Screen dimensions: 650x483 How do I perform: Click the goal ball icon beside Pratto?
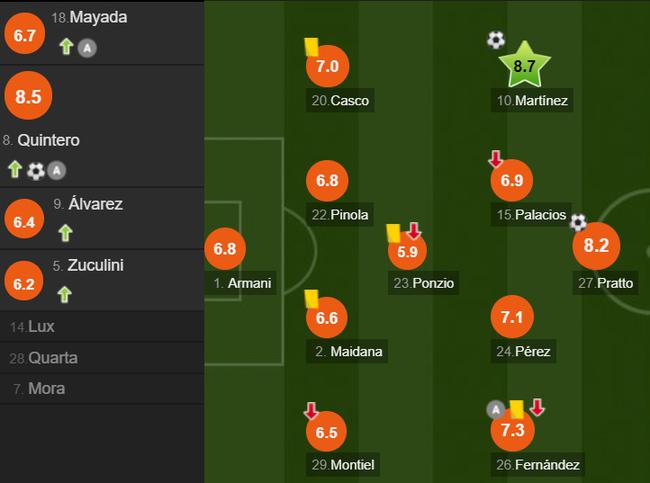(x=578, y=222)
